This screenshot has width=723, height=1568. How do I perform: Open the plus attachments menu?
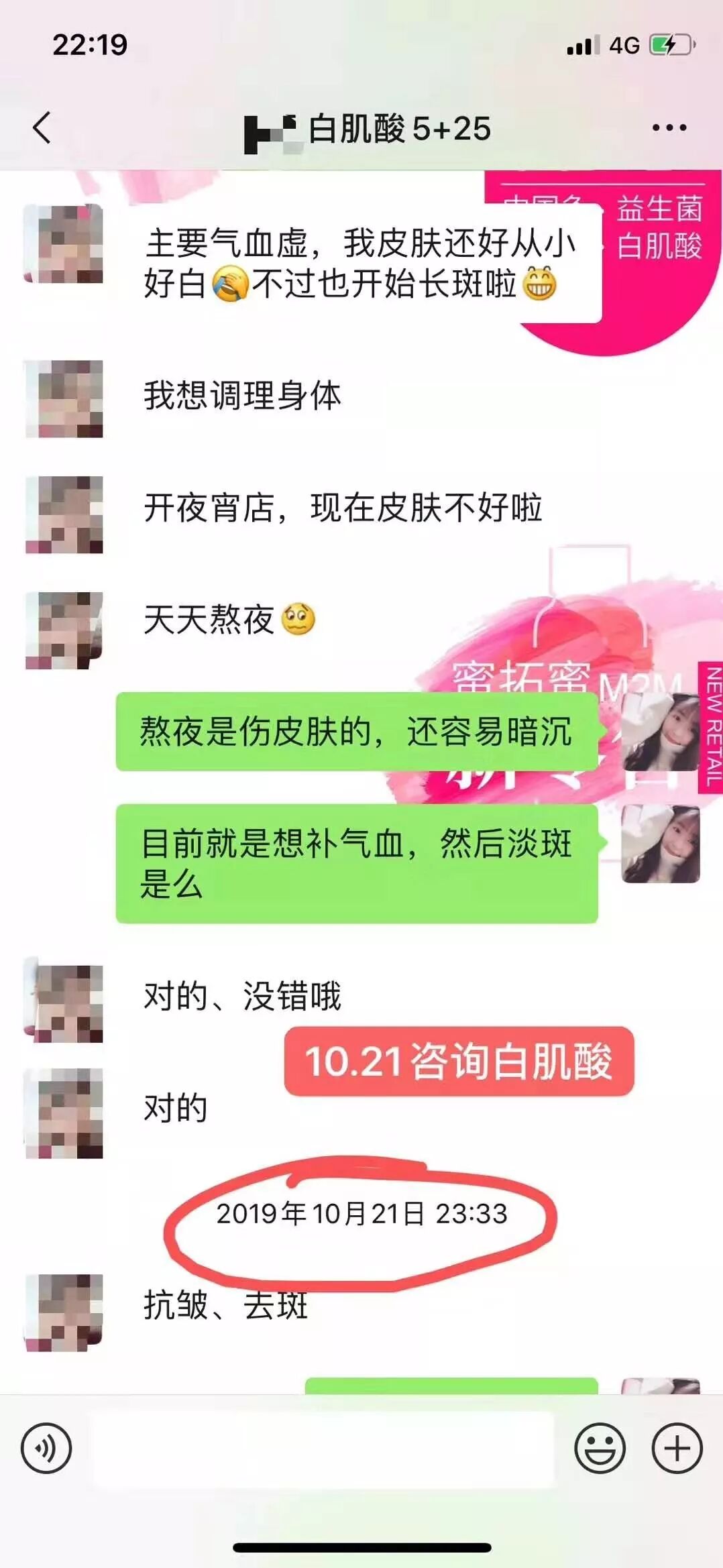tap(677, 1448)
